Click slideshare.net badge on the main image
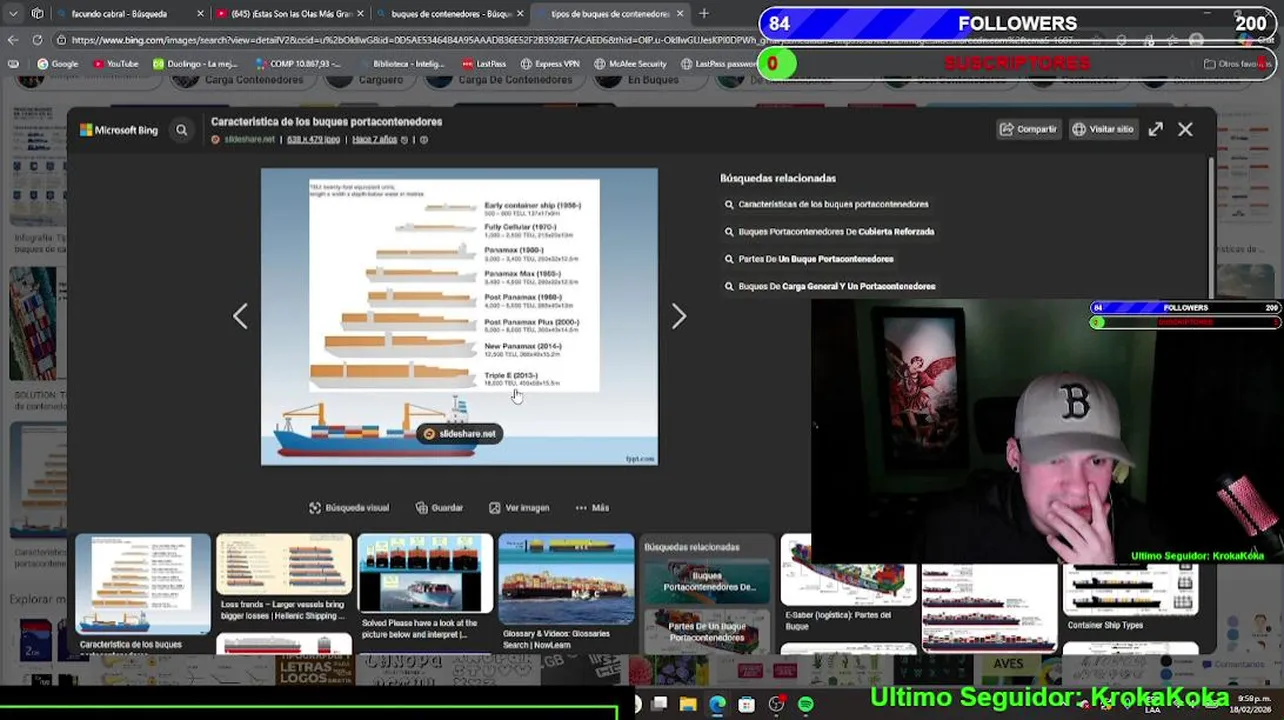This screenshot has width=1284, height=720. [459, 434]
